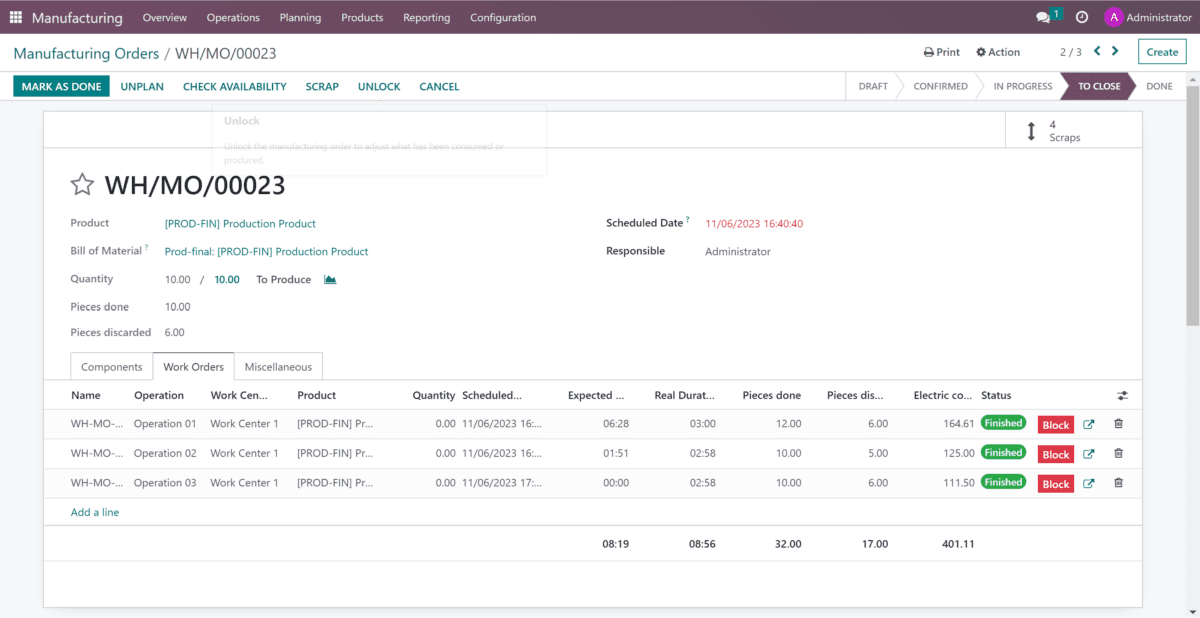1200x618 pixels.
Task: Click the forecast graph icon beside Quantity
Action: click(x=330, y=279)
